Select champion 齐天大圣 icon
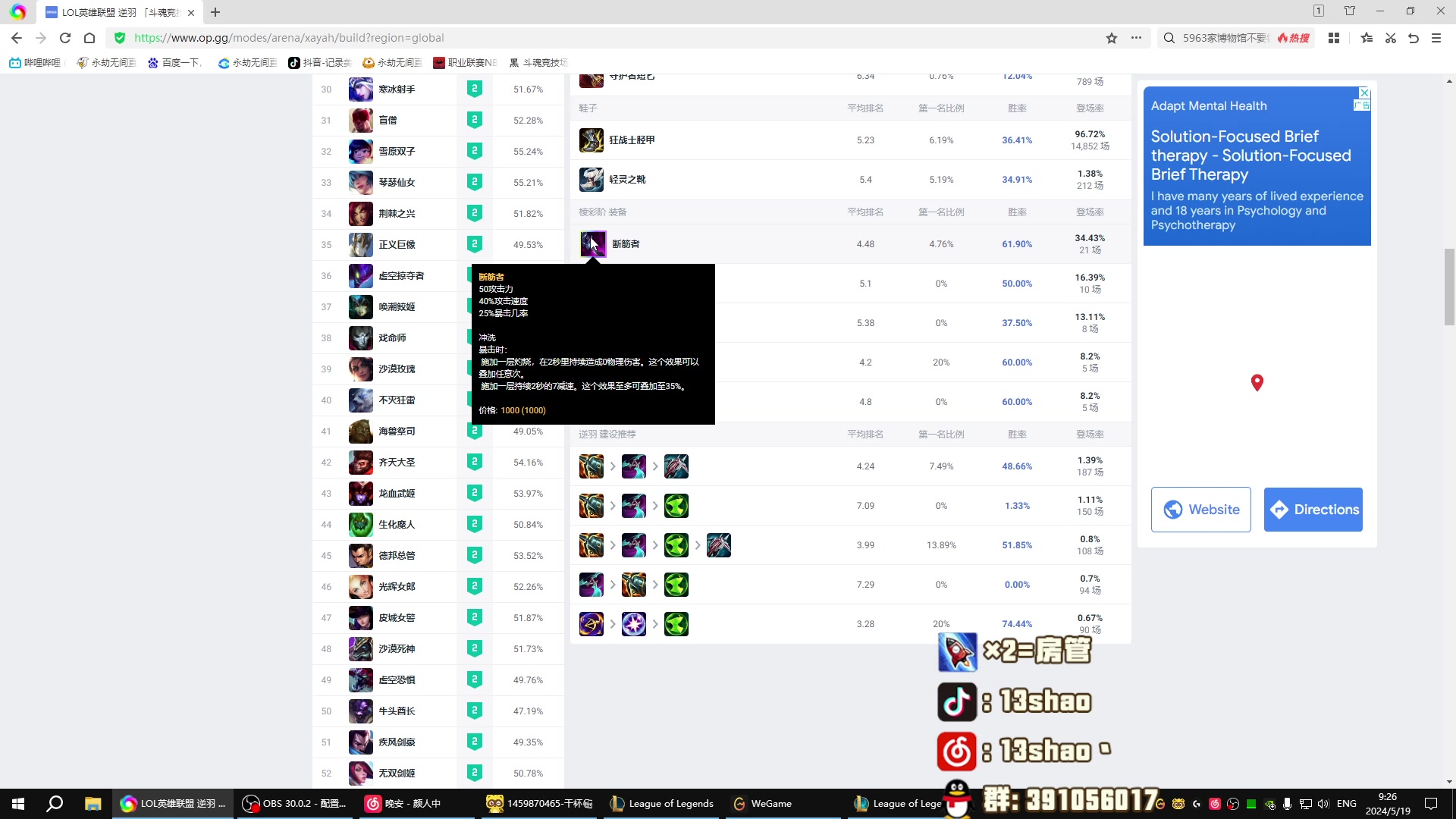 coord(361,463)
